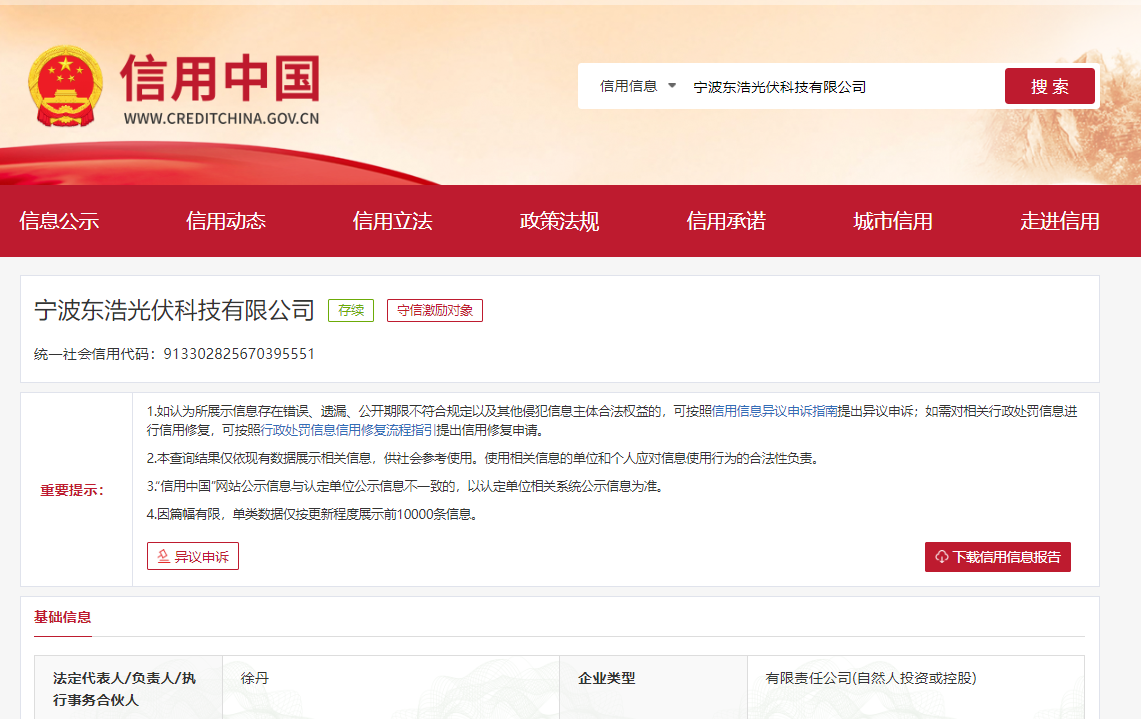Viewport: 1141px width, 719px height.
Task: Open the 信用承诺 navigation menu
Action: [x=725, y=221]
